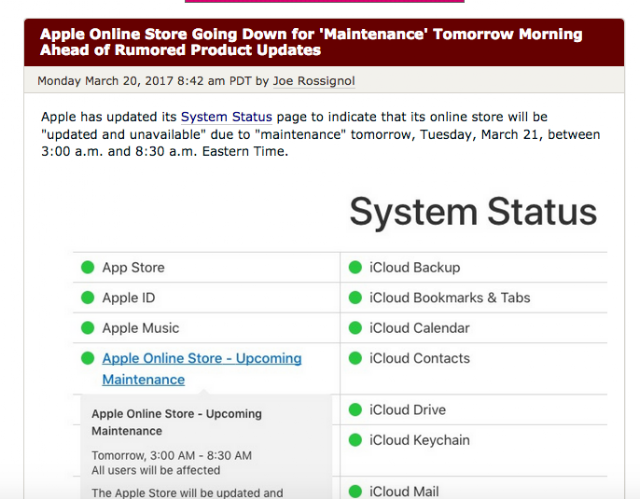The image size is (640, 499).
Task: Open Apple Online Store - Upcoming Maintenance link
Action: pyautogui.click(x=202, y=369)
